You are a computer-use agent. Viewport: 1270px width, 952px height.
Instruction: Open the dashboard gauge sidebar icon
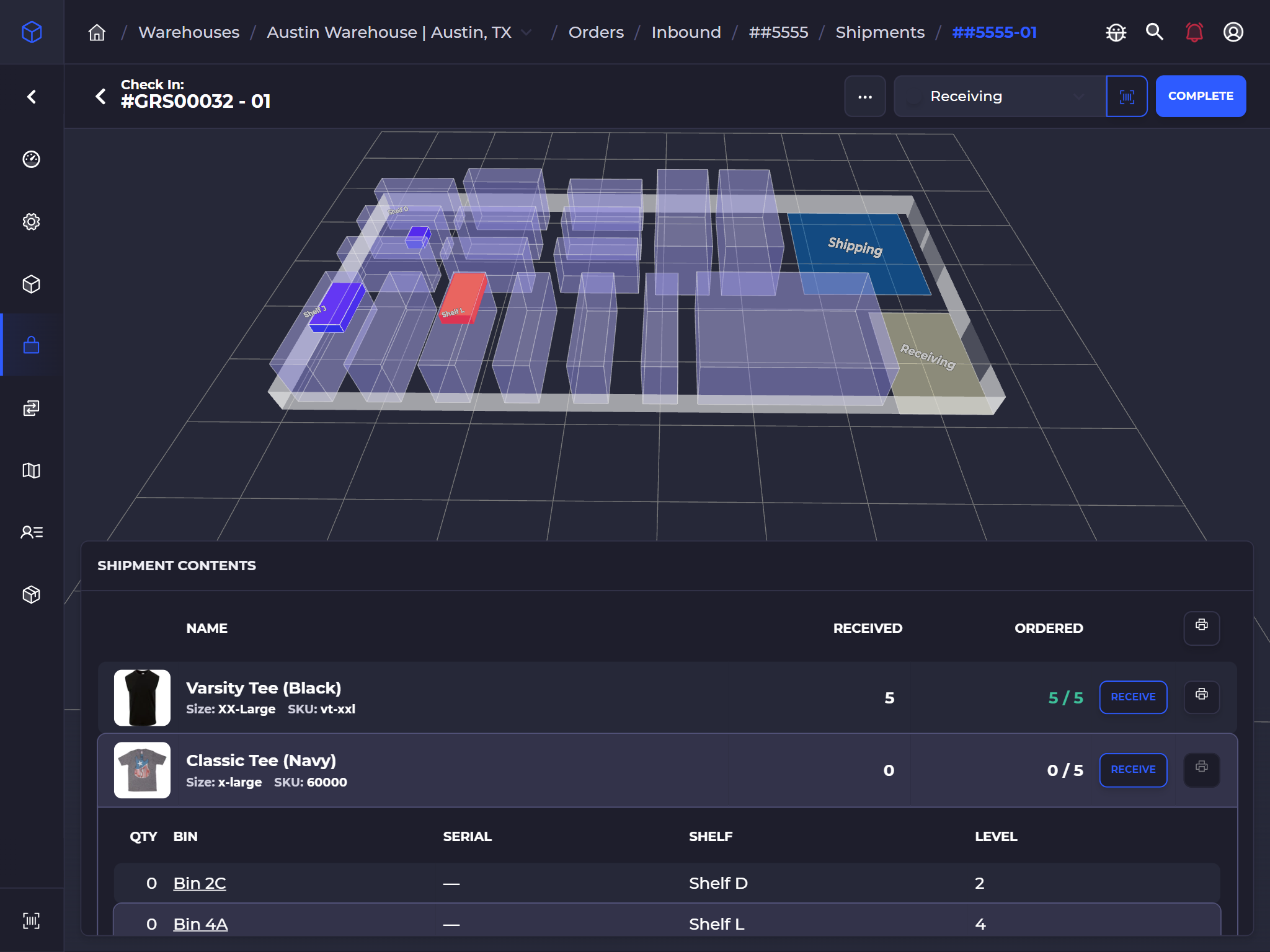point(32,159)
